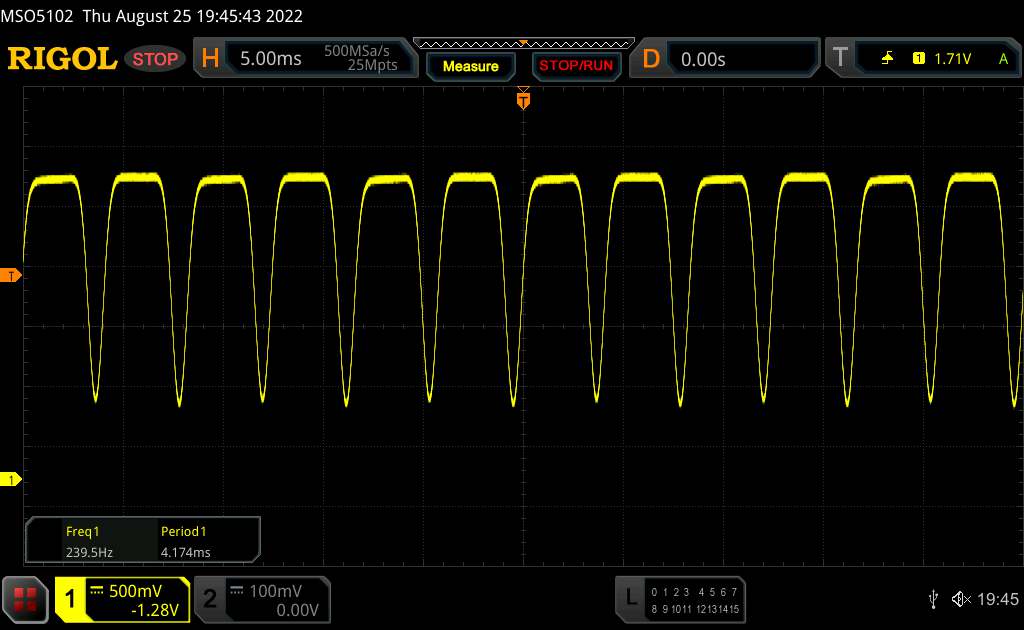
Task: Open sample rate 500MSa/s readout
Action: pyautogui.click(x=357, y=50)
